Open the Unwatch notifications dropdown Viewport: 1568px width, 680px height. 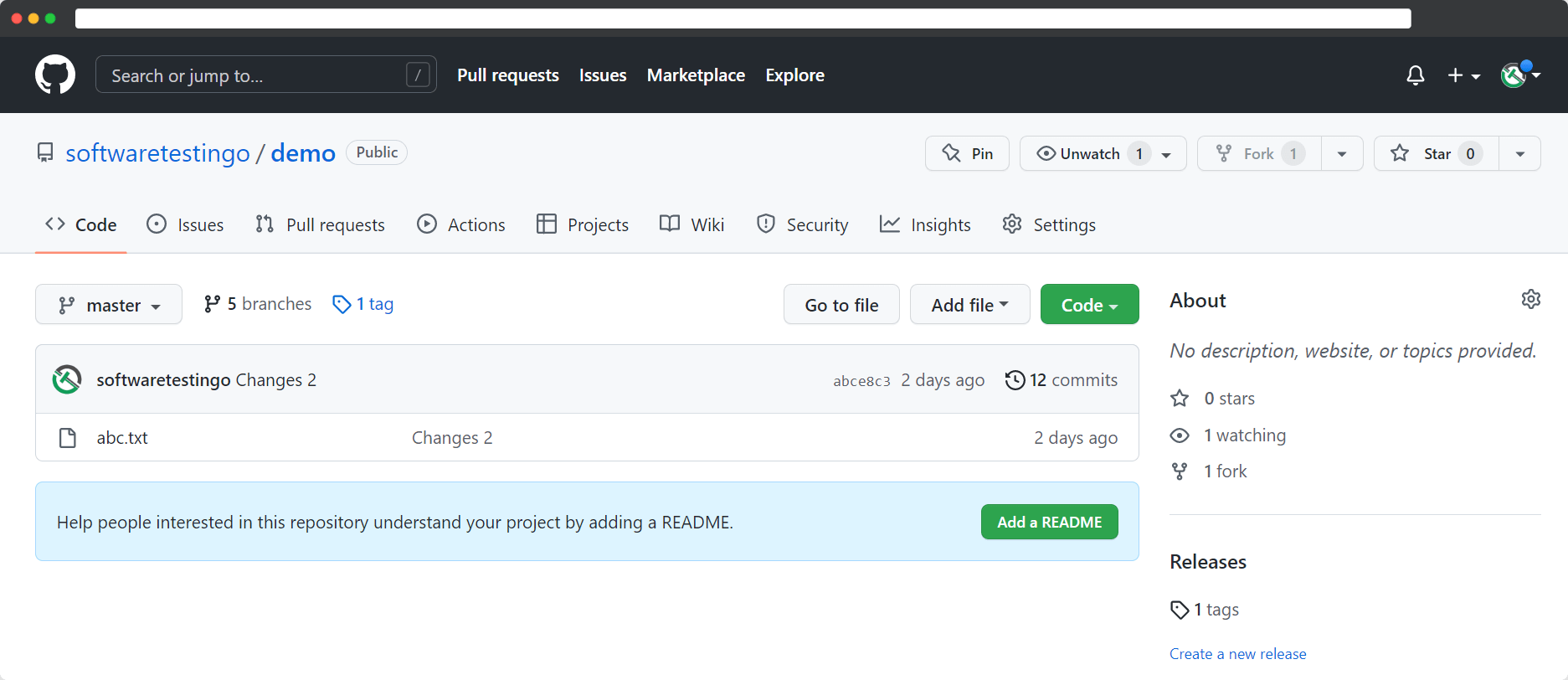pos(1103,153)
